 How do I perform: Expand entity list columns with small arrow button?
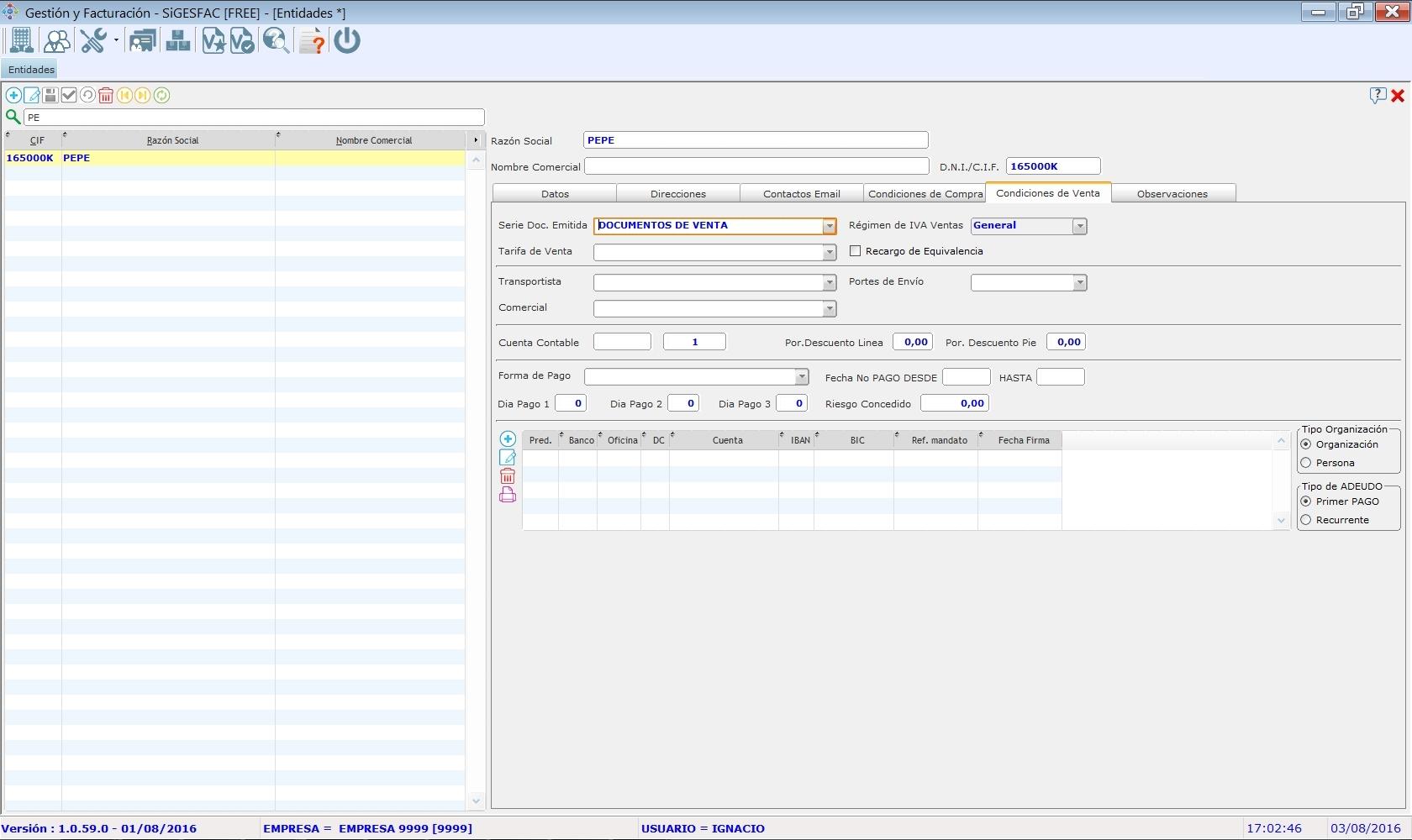[x=476, y=140]
